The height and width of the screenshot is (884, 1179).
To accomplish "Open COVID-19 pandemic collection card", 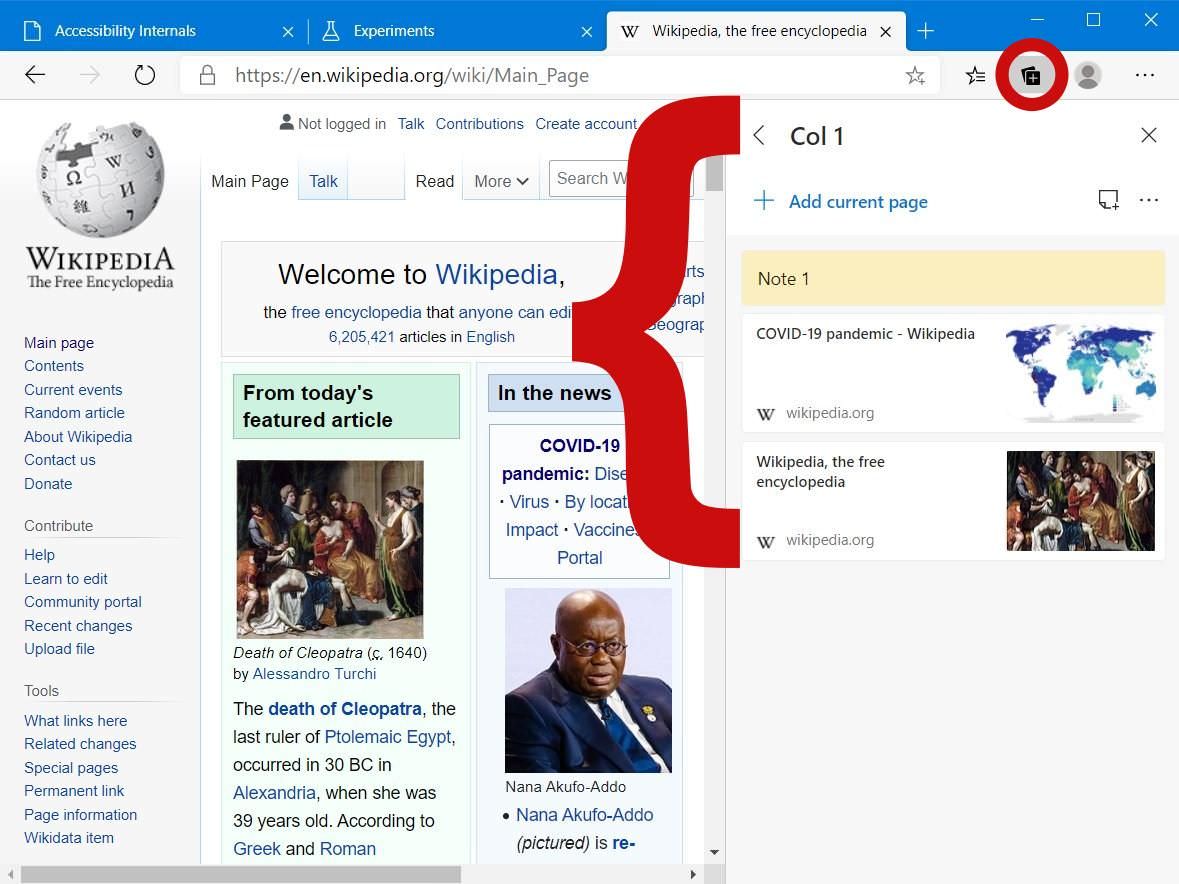I will (x=953, y=374).
